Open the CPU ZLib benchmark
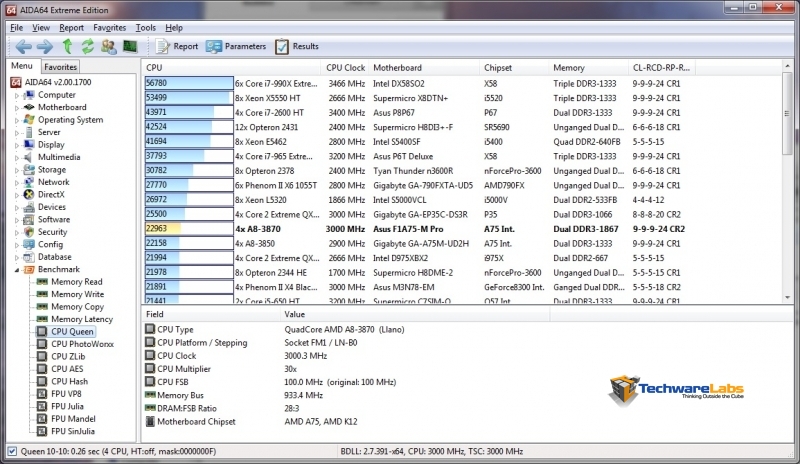This screenshot has width=800, height=464. (x=68, y=356)
